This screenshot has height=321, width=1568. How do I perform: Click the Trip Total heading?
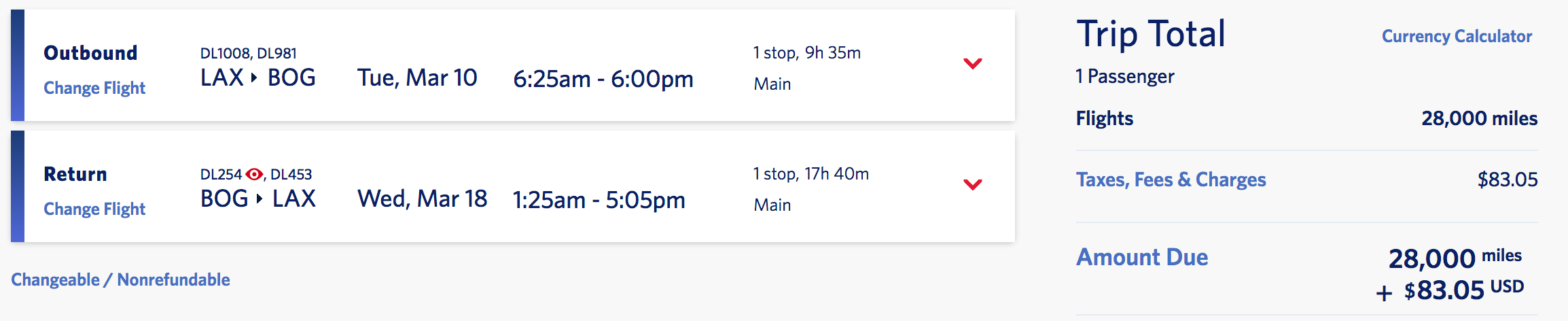pyautogui.click(x=1152, y=34)
